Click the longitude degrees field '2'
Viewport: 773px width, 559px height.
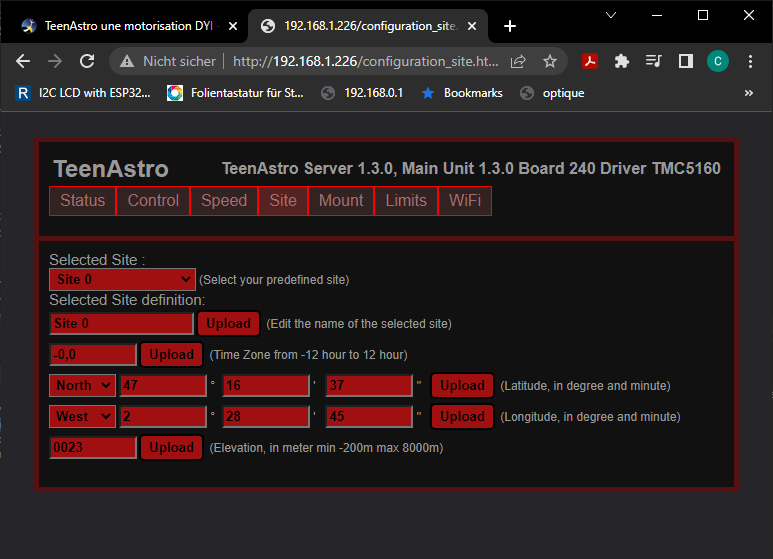point(163,417)
